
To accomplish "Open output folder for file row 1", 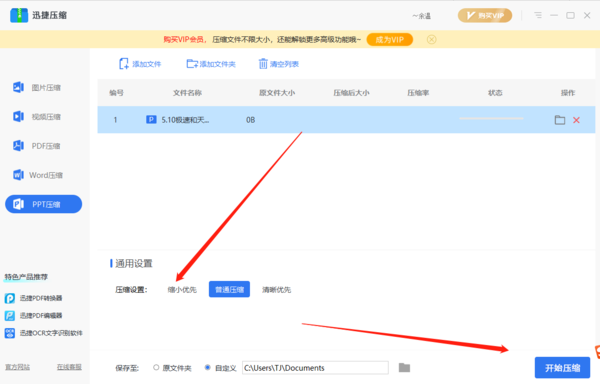I will (560, 120).
